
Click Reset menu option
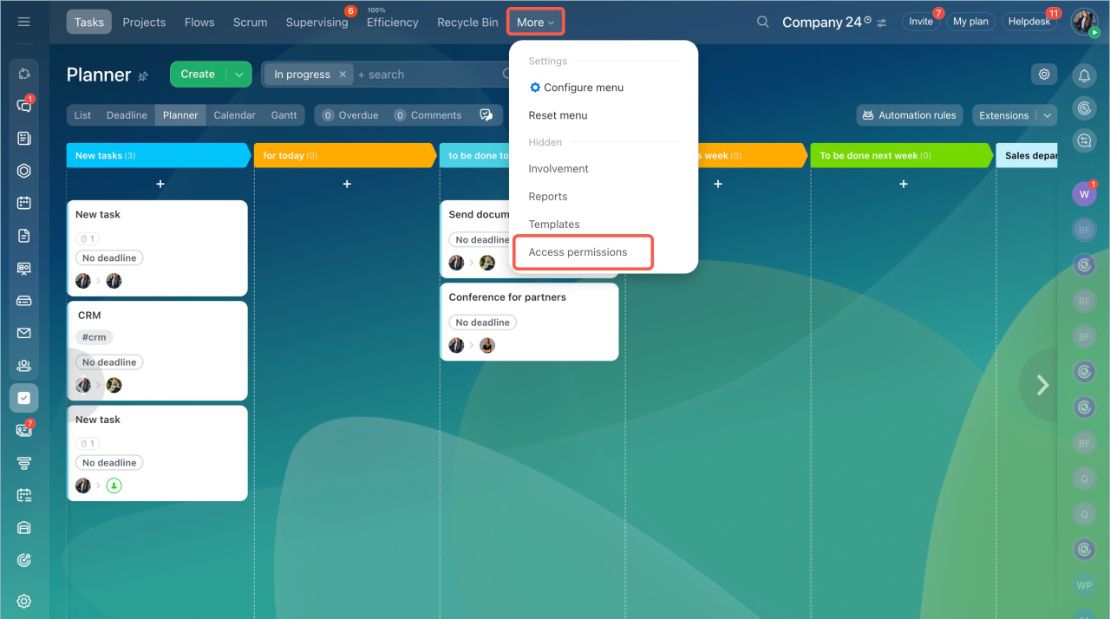click(x=558, y=115)
